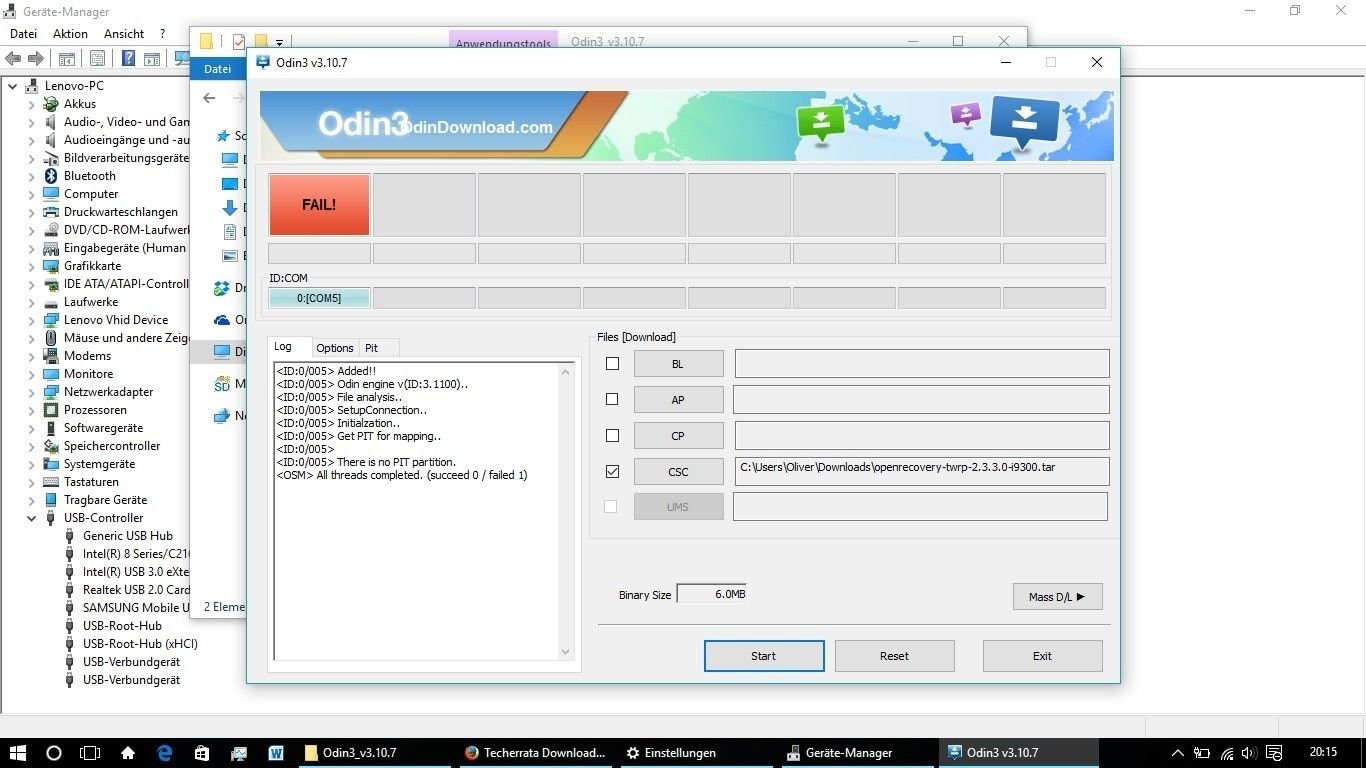Click the home icon on the taskbar

coord(128,753)
